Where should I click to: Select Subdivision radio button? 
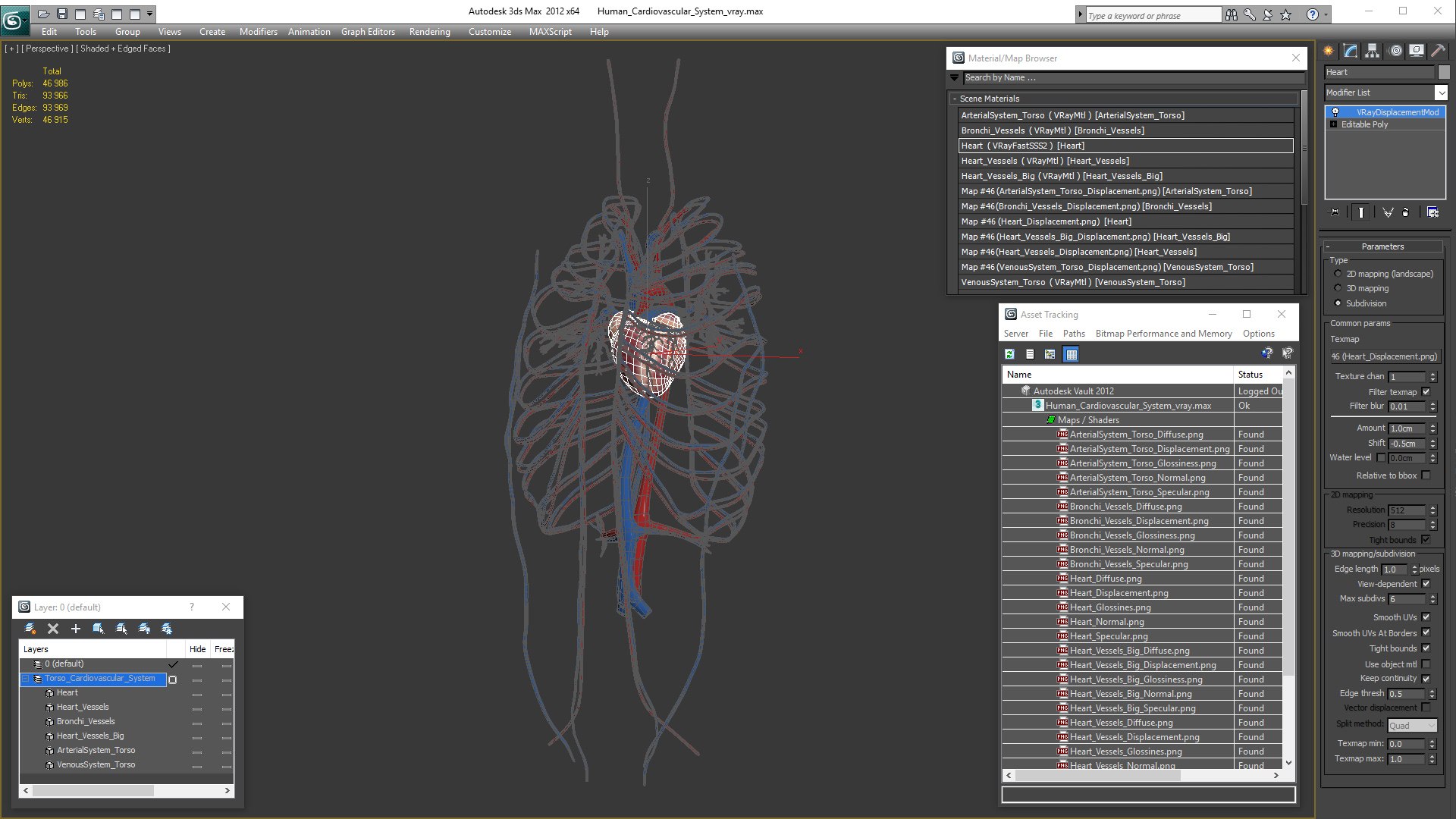(x=1338, y=303)
